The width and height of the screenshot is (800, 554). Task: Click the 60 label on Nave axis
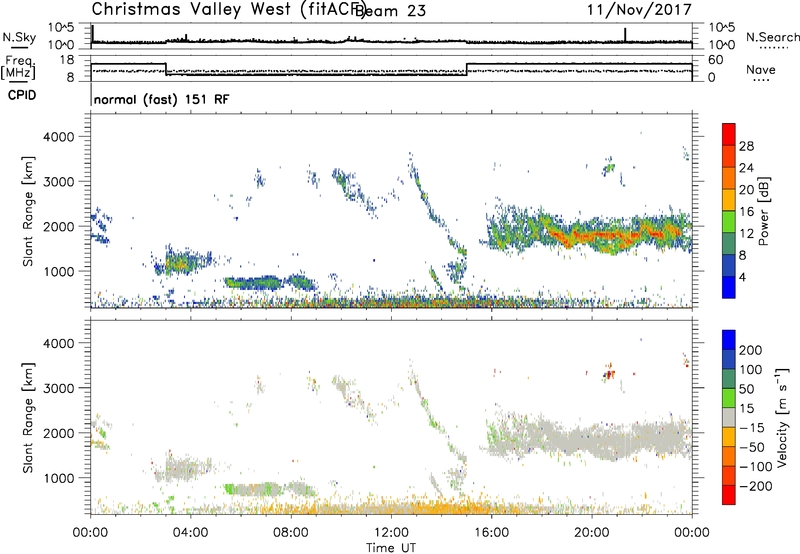716,60
